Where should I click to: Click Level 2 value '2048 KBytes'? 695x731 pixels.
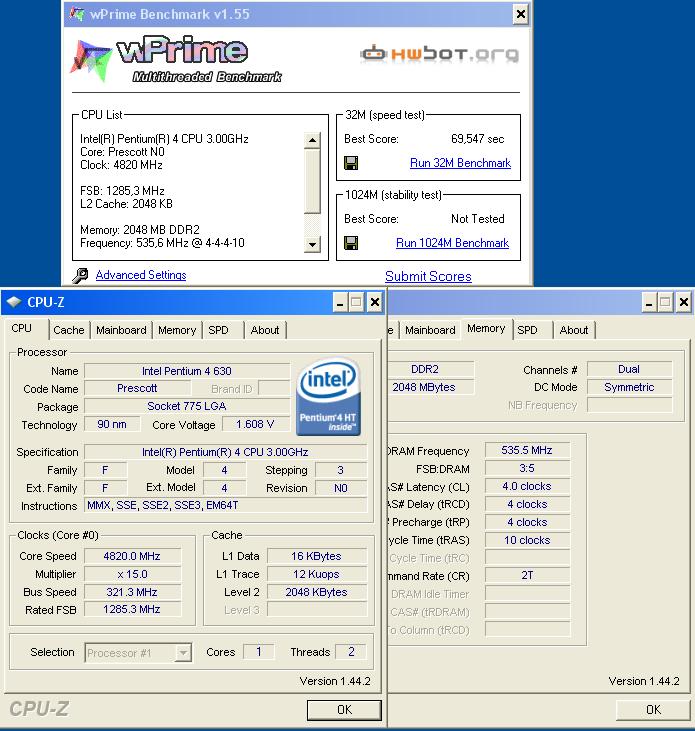[317, 592]
